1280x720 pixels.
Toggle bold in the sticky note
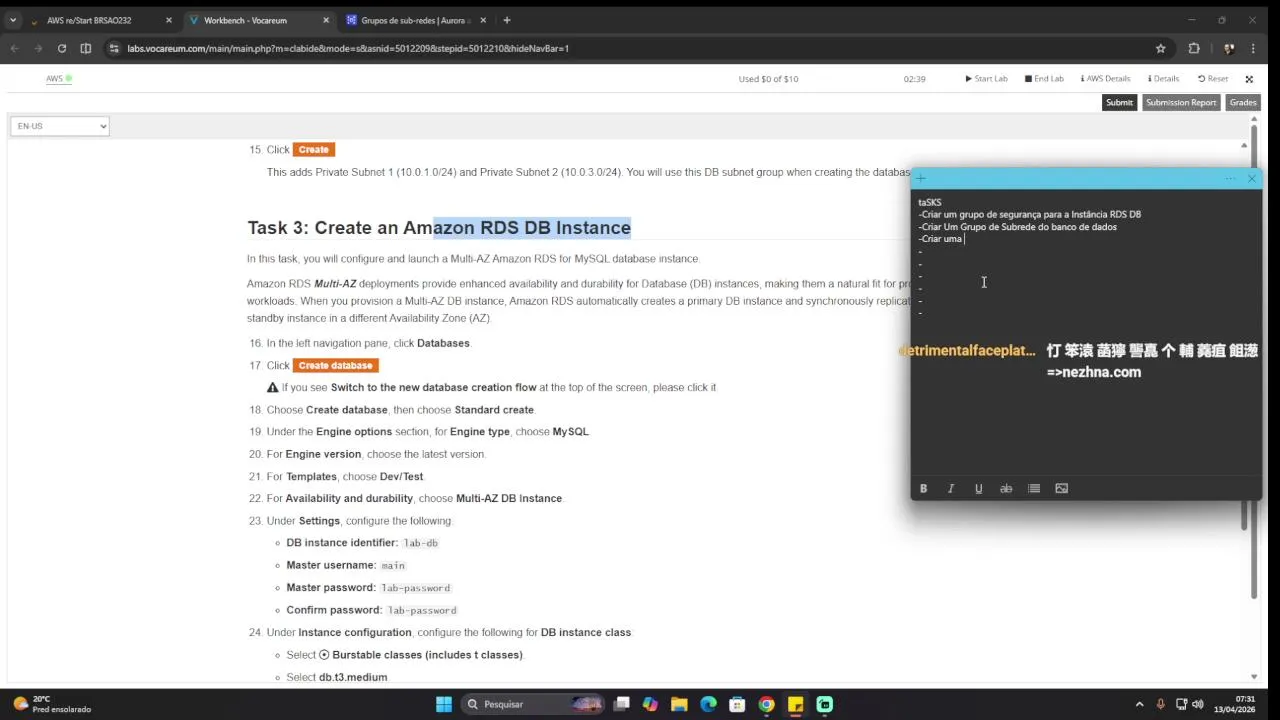(923, 488)
